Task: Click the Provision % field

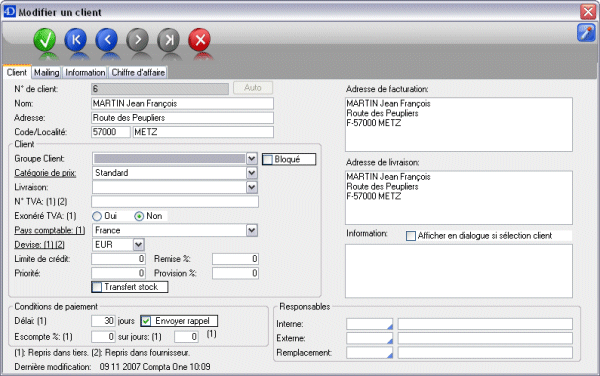Action: point(235,273)
